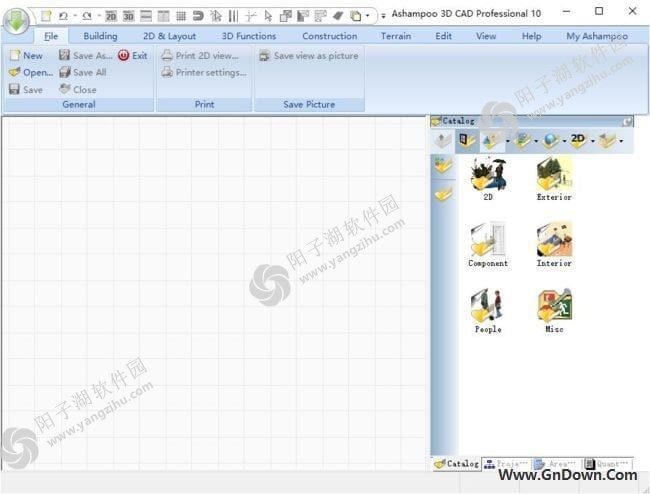The height and width of the screenshot is (494, 650).
Task: Open the Terrain ribbon tab
Action: 396,36
